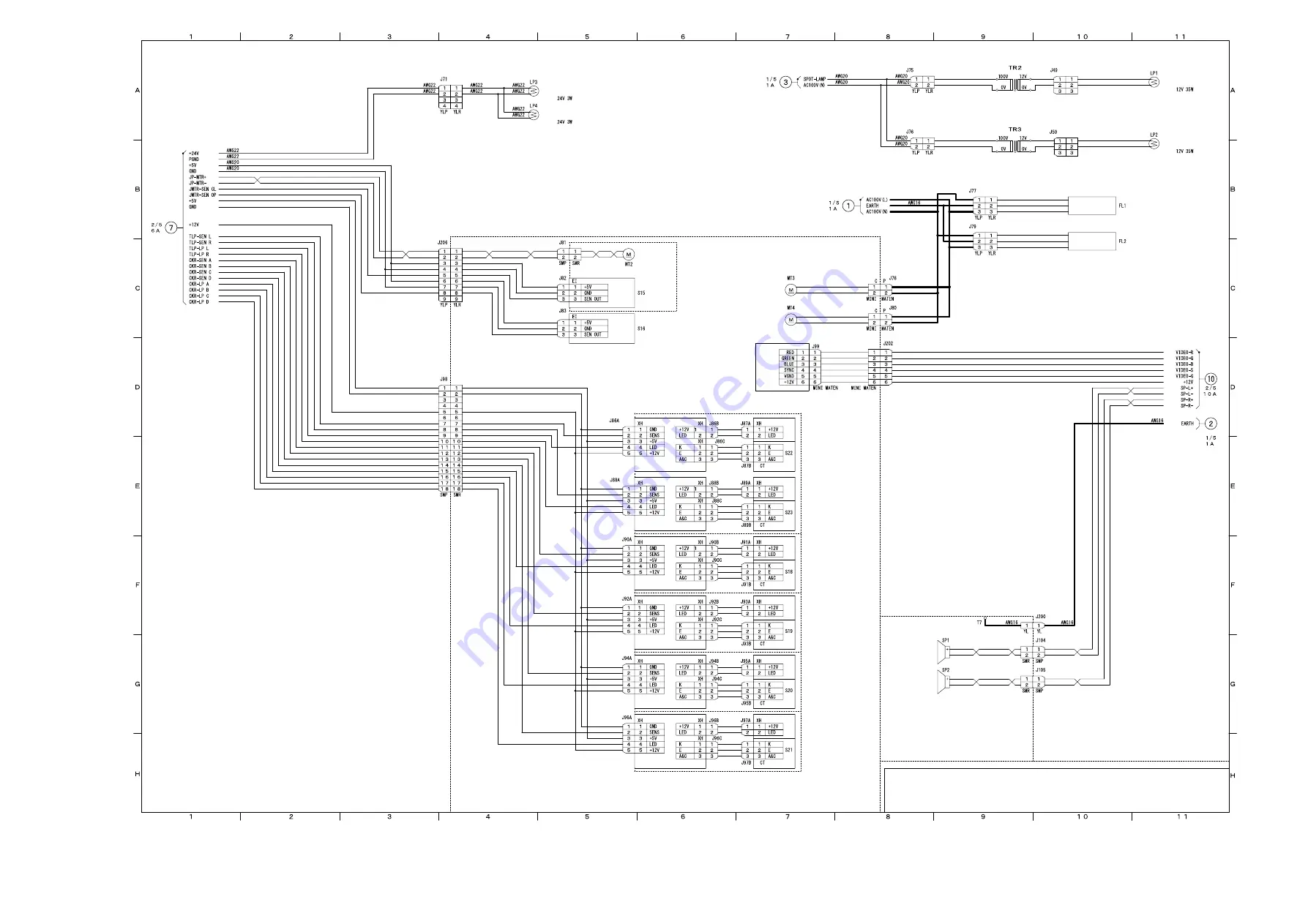Select the S16 sensor label
Viewport: 1308px width, 924px height.
[x=641, y=328]
